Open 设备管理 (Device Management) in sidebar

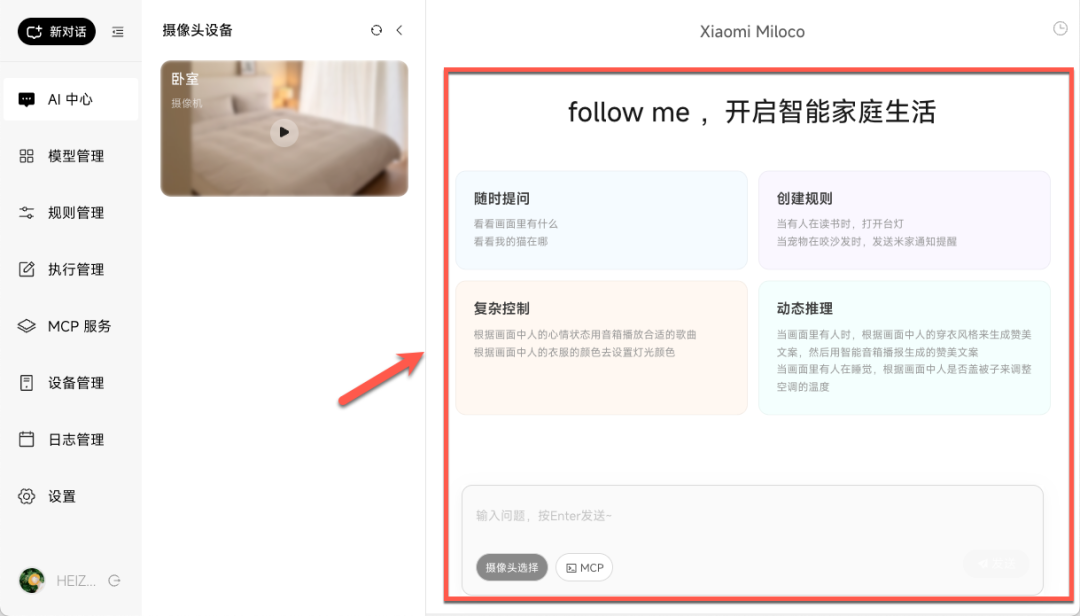tap(70, 382)
